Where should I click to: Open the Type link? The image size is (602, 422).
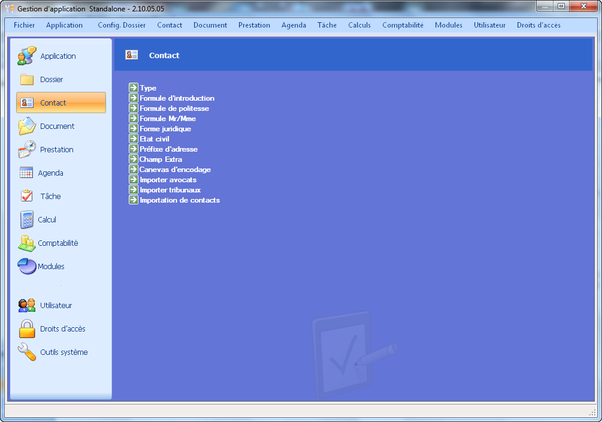pyautogui.click(x=148, y=88)
